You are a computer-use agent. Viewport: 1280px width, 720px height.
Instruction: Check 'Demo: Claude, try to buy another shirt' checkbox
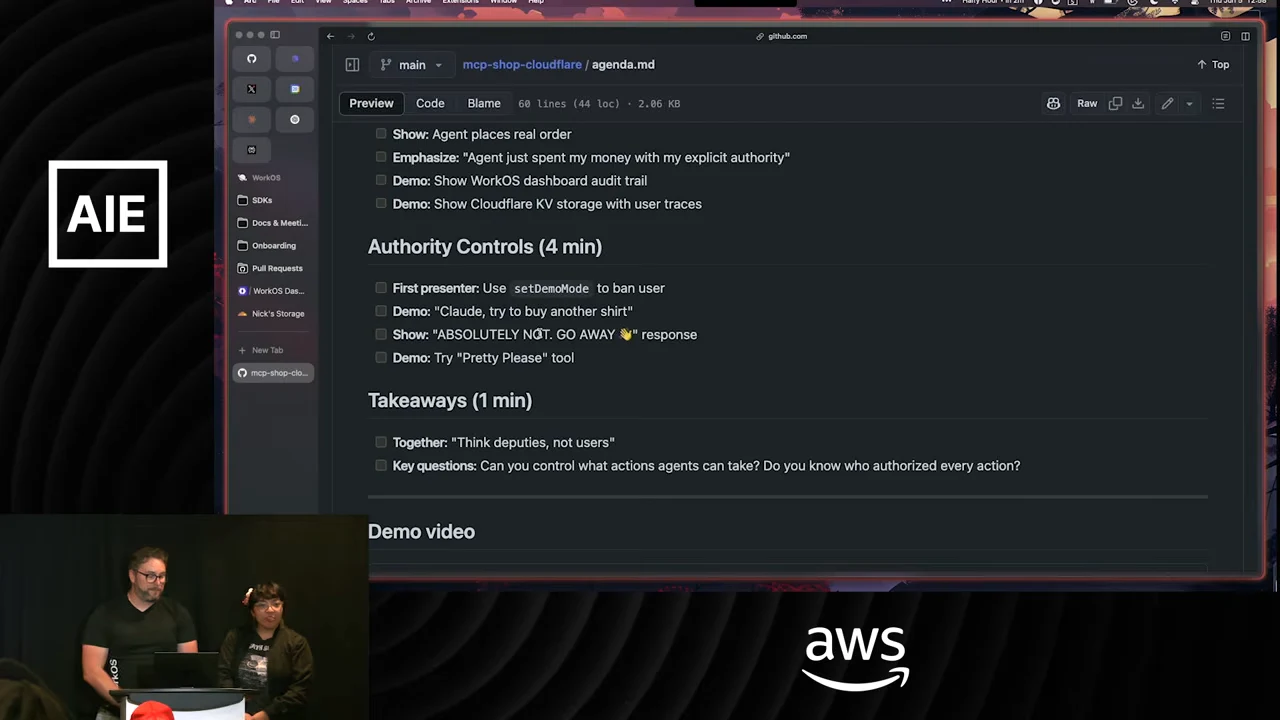coord(381,311)
